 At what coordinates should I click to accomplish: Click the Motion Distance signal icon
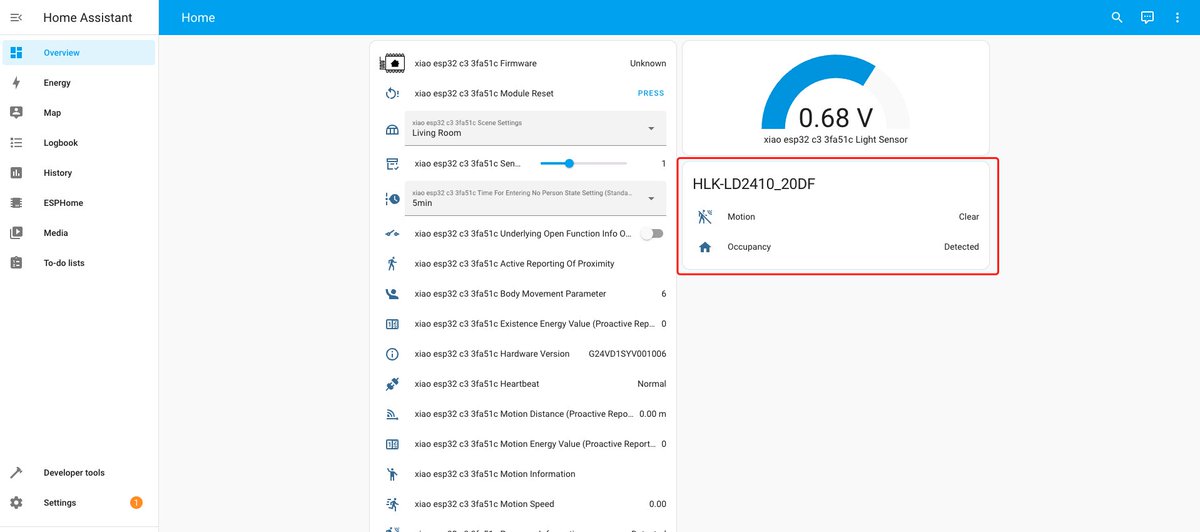pos(392,414)
